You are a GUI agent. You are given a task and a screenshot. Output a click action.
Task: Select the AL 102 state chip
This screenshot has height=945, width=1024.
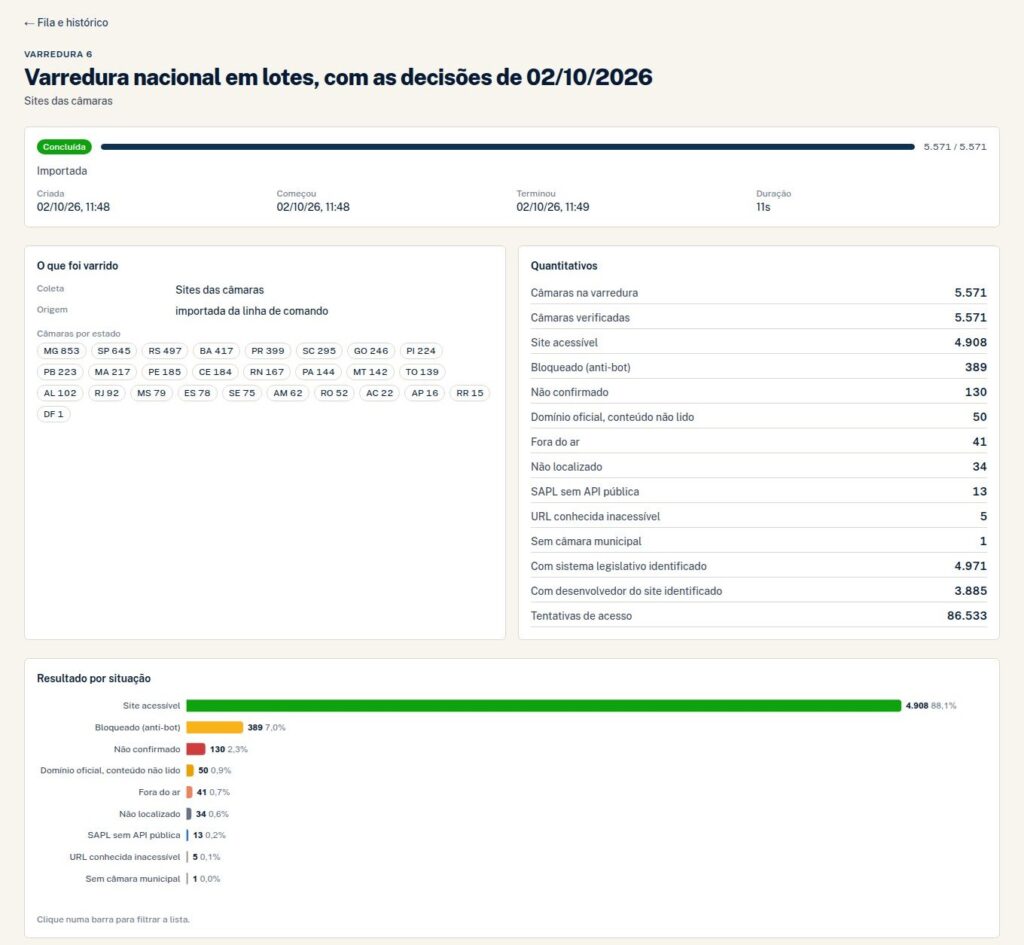point(60,392)
